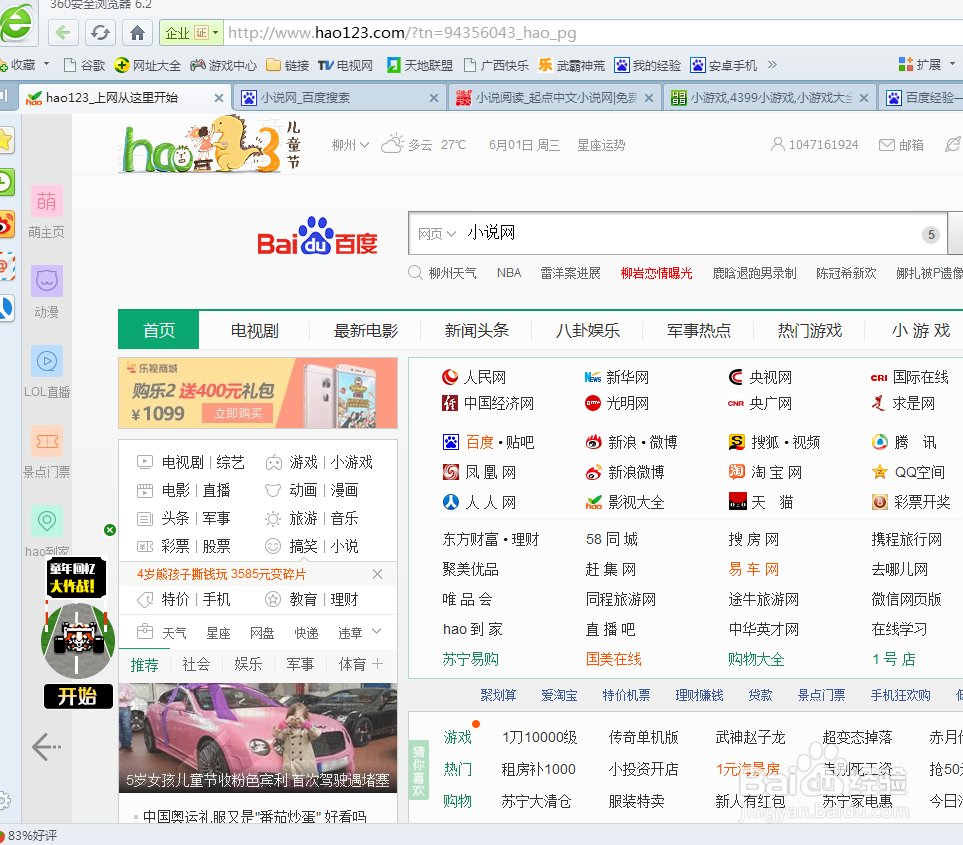Switch to 小说阅读_起点中文小说网 tab
This screenshot has width=963, height=845.
pyautogui.click(x=555, y=98)
